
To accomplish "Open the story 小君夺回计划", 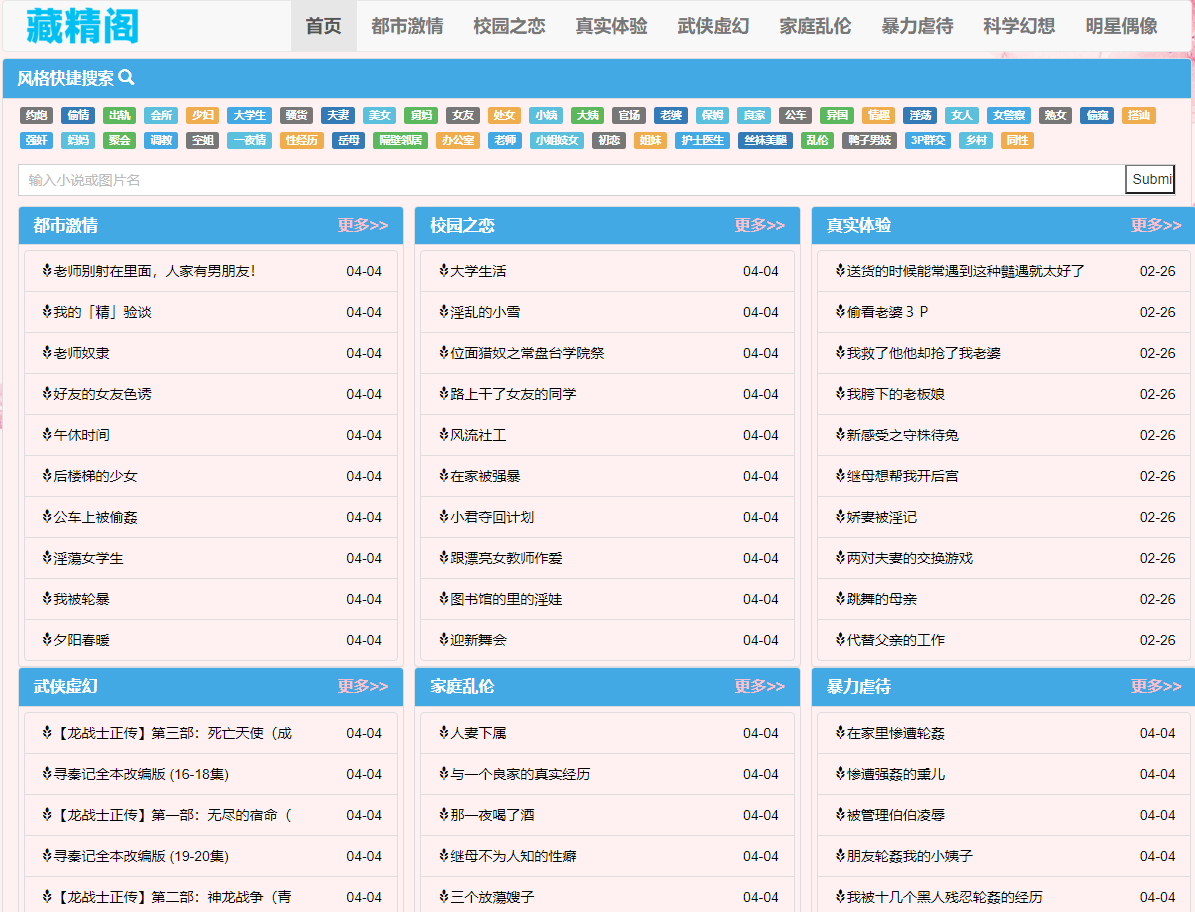I will pos(492,517).
